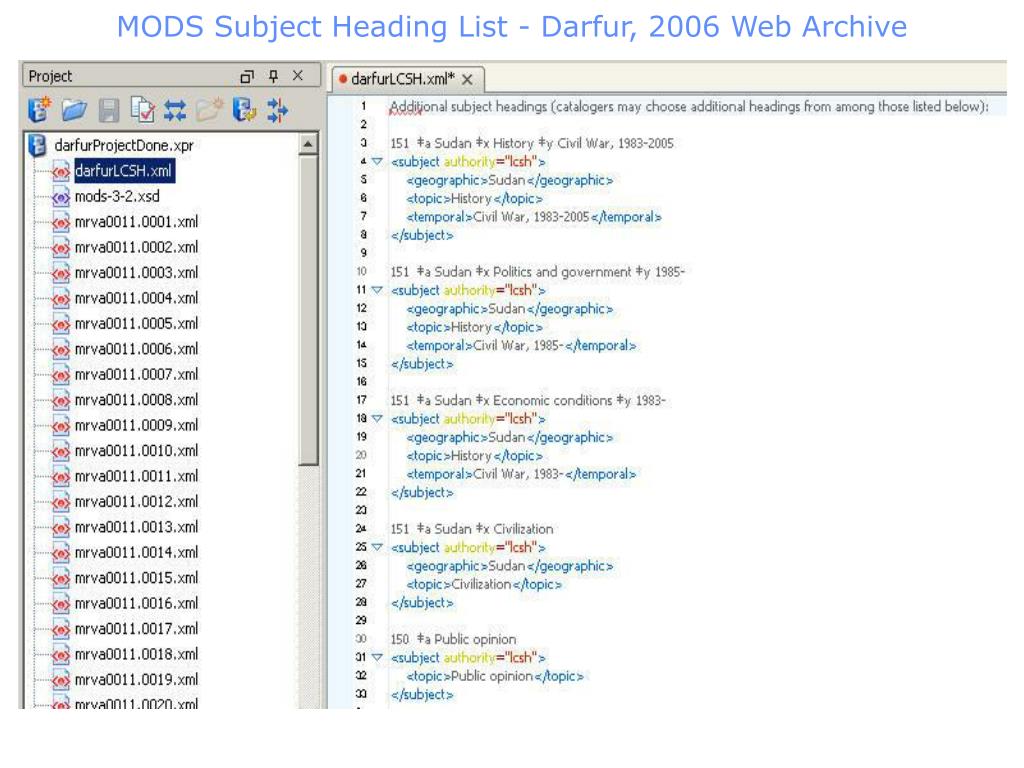Click the 'Civil War, 1983-' temporal on line 21
The image size is (1024, 768).
point(518,474)
